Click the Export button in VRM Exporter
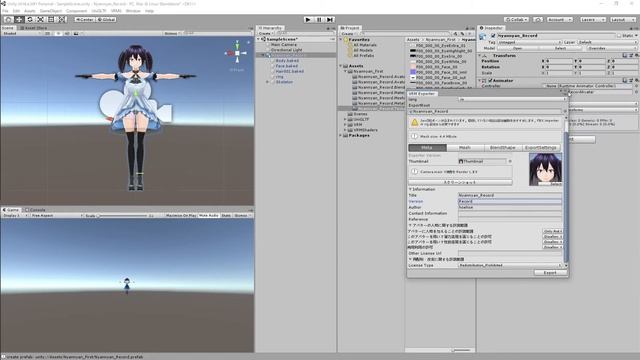Screen dimensions: 640x360 click(x=550, y=273)
